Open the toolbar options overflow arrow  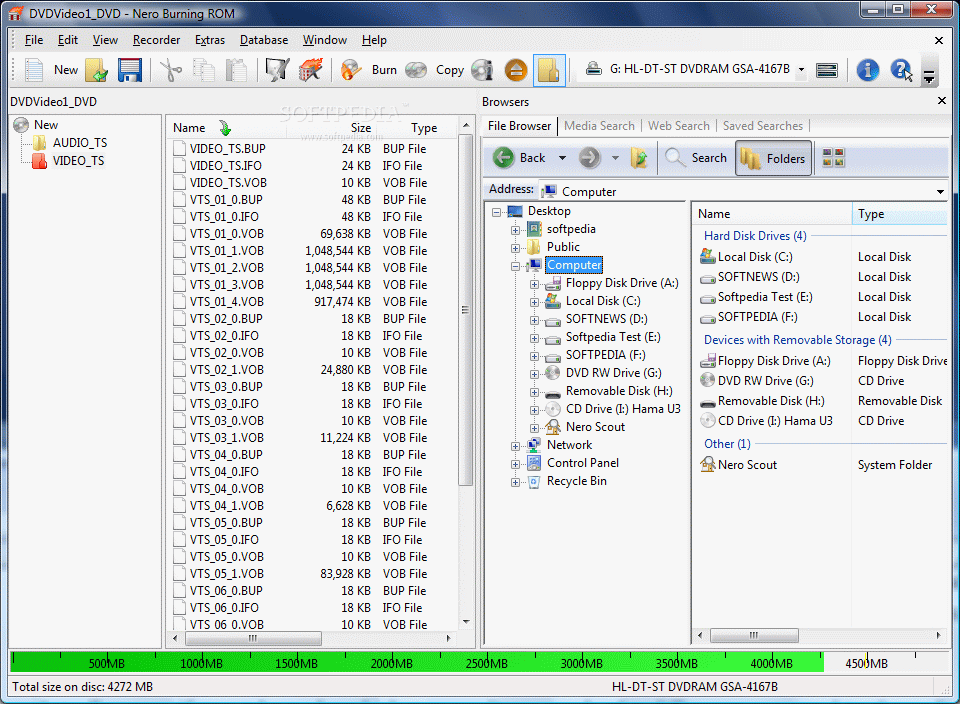[929, 76]
